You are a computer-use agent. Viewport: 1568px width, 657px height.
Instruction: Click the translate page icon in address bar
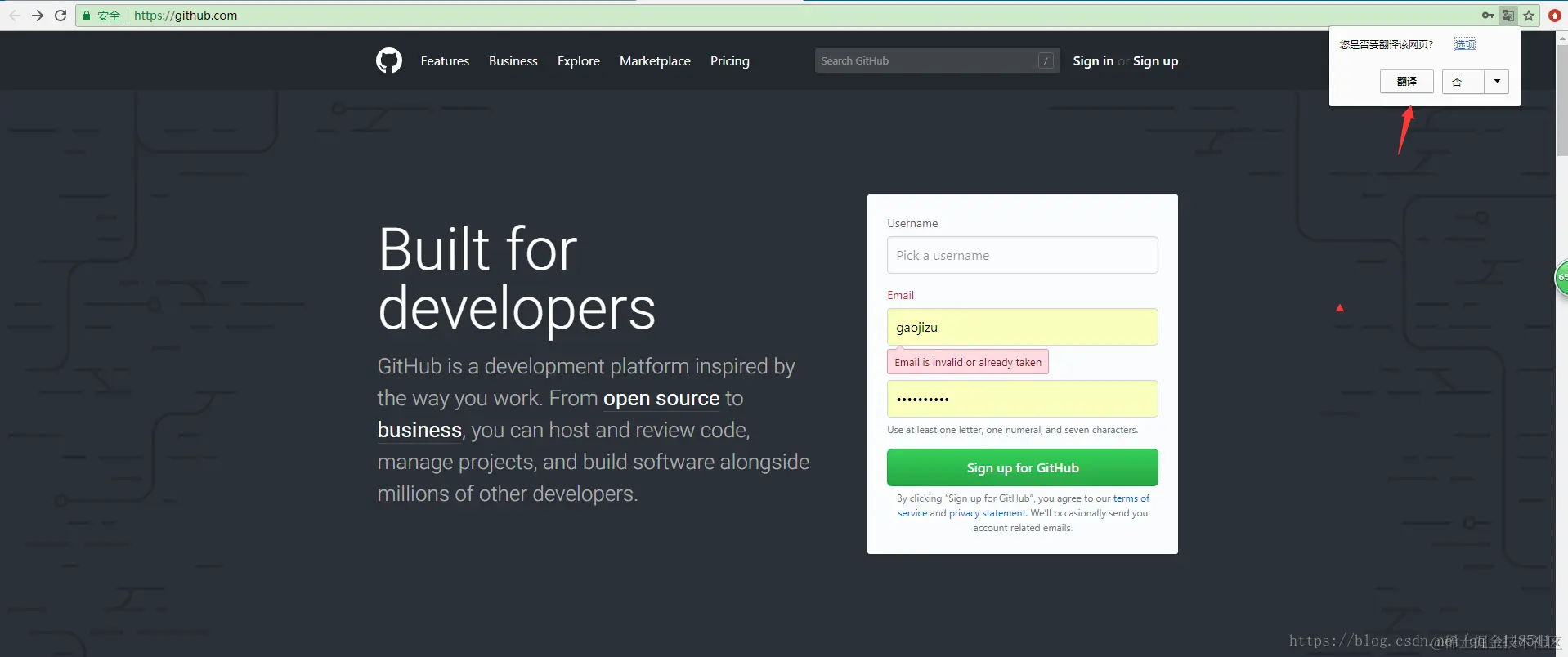[1508, 16]
